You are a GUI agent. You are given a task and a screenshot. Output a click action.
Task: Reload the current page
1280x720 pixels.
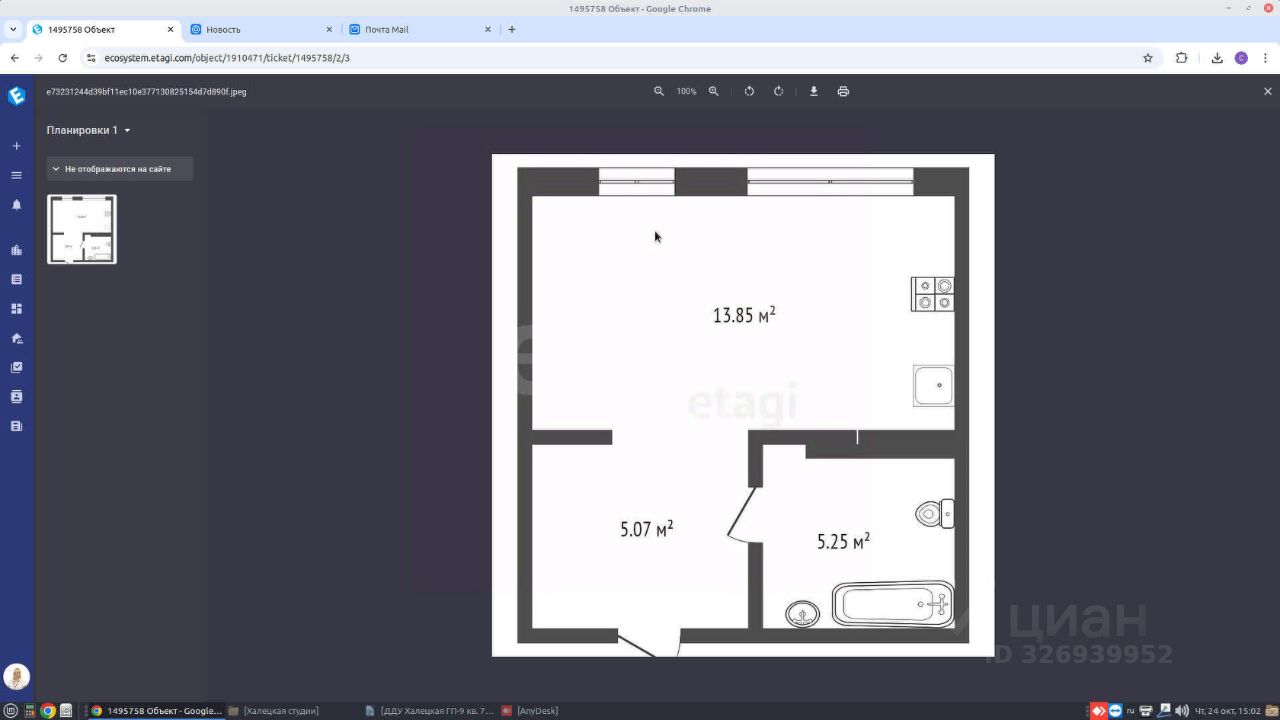(62, 58)
